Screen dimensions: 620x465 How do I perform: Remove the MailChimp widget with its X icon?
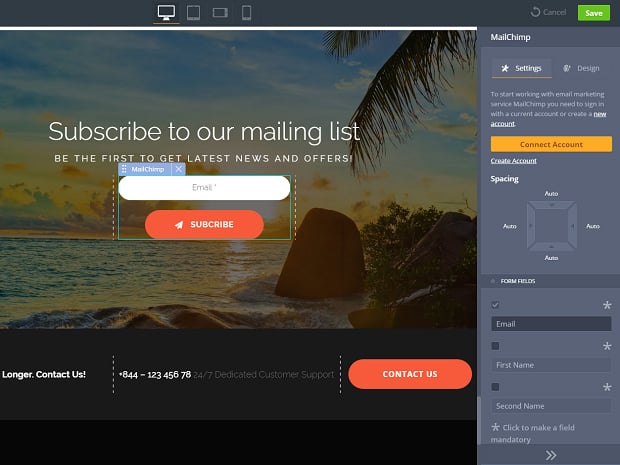tap(178, 169)
